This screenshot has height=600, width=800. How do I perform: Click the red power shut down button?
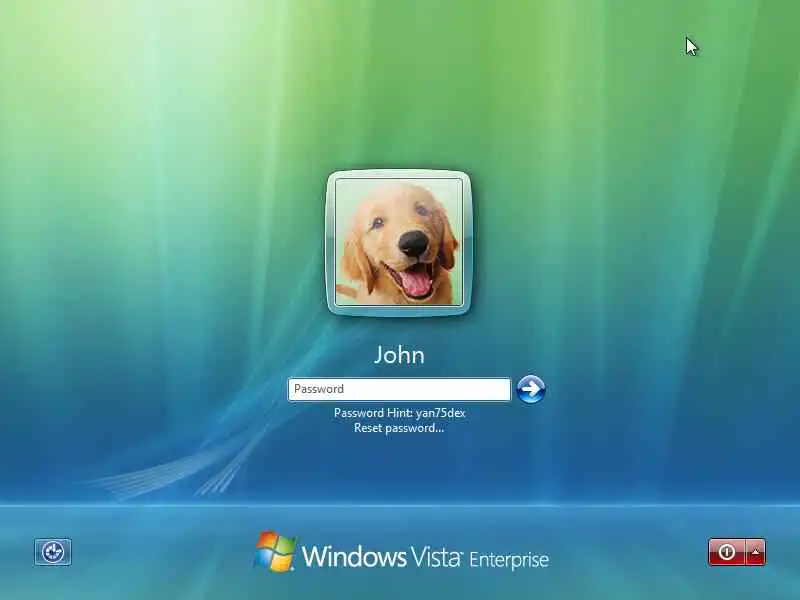pos(727,552)
